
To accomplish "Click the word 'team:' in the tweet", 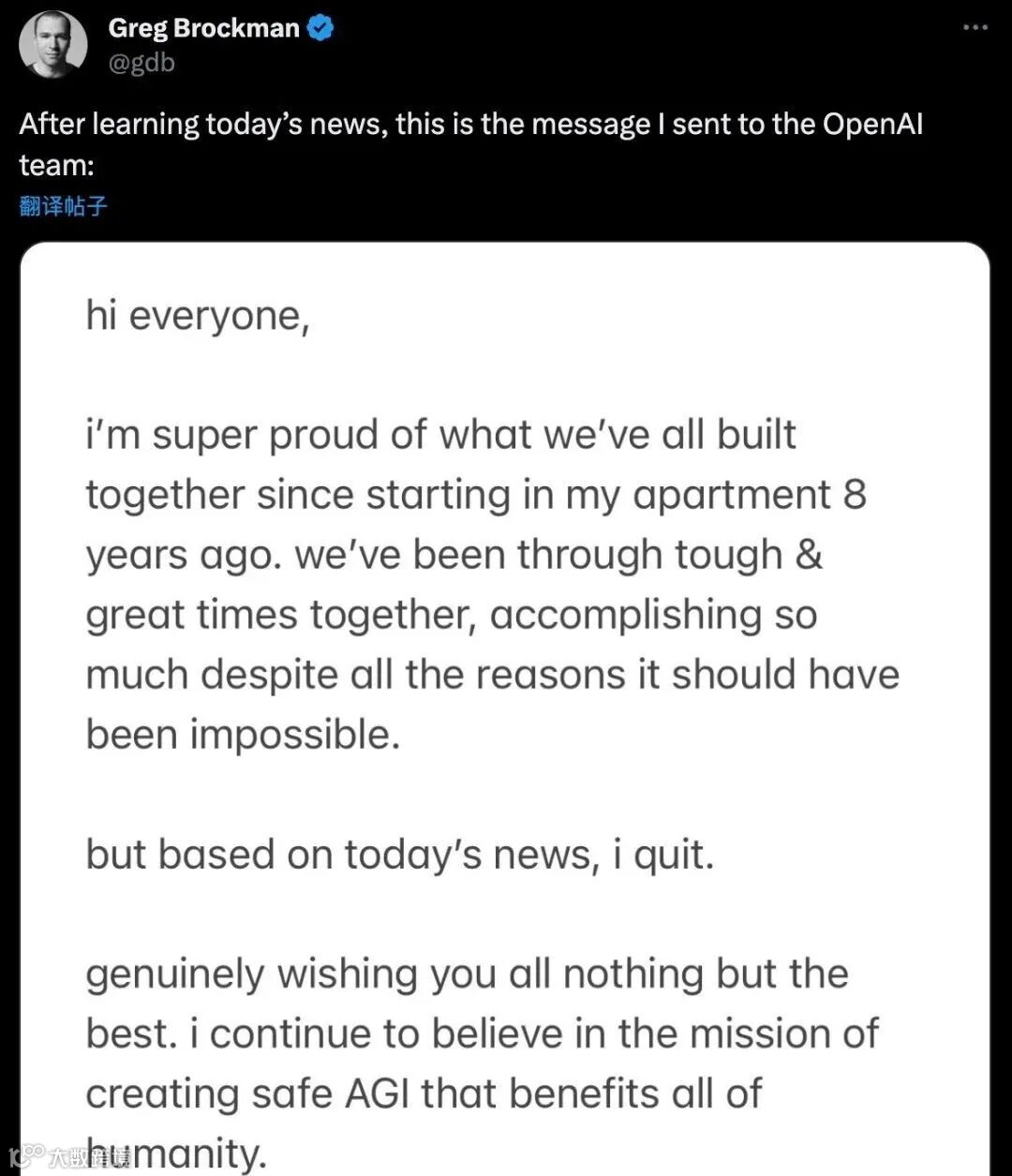I will click(56, 165).
